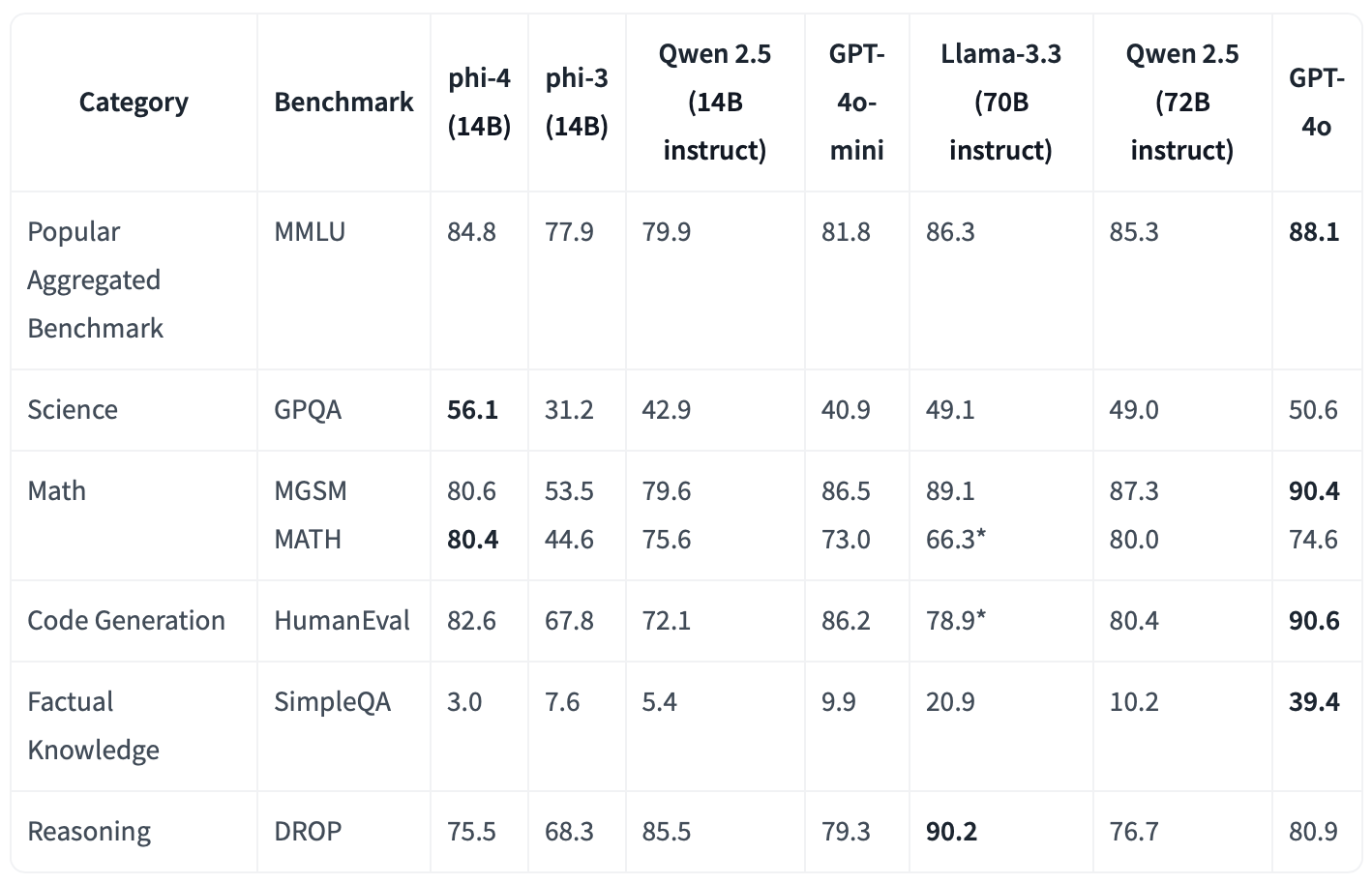Click the HumanEval benchmark name
The image size is (1372, 884).
click(x=342, y=621)
